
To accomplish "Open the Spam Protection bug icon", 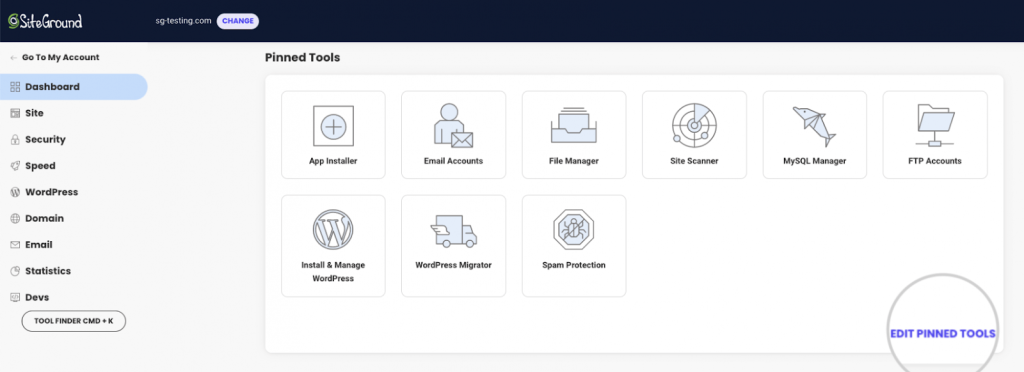I will [x=573, y=230].
